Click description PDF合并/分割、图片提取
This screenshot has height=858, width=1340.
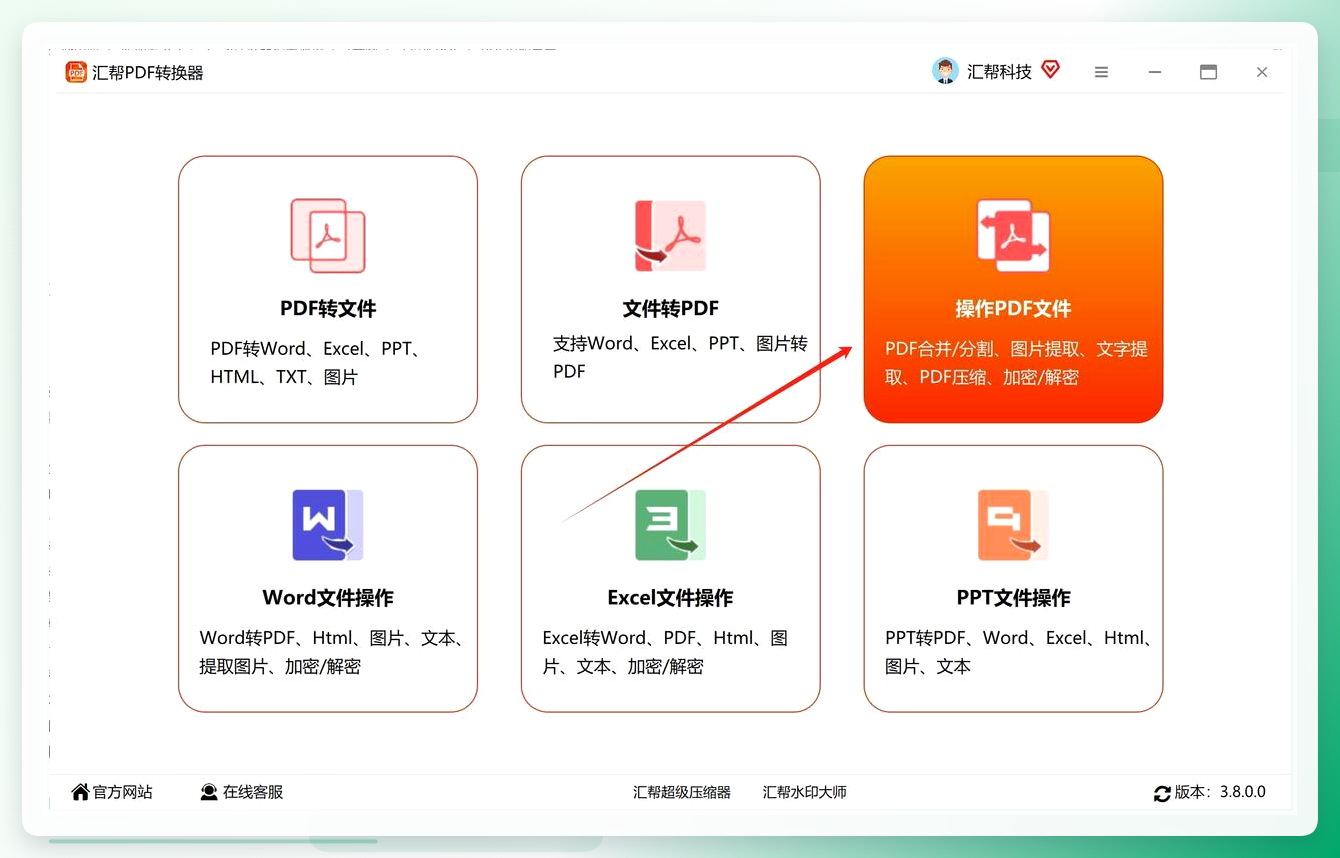(1016, 363)
